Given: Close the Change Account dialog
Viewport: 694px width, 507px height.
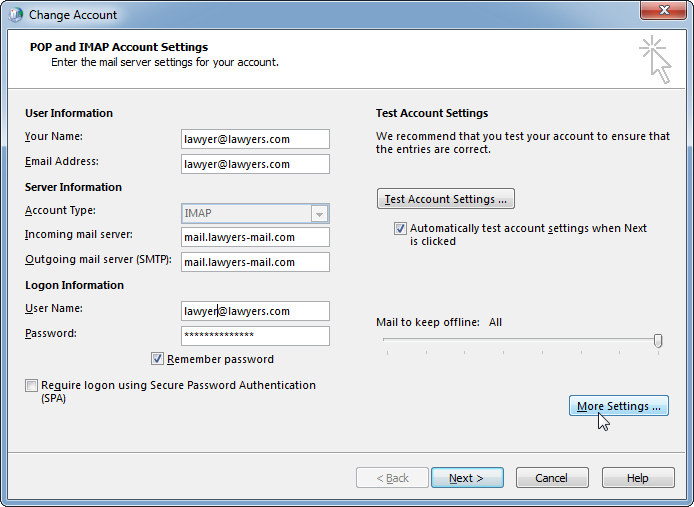Looking at the screenshot, I should click(663, 14).
